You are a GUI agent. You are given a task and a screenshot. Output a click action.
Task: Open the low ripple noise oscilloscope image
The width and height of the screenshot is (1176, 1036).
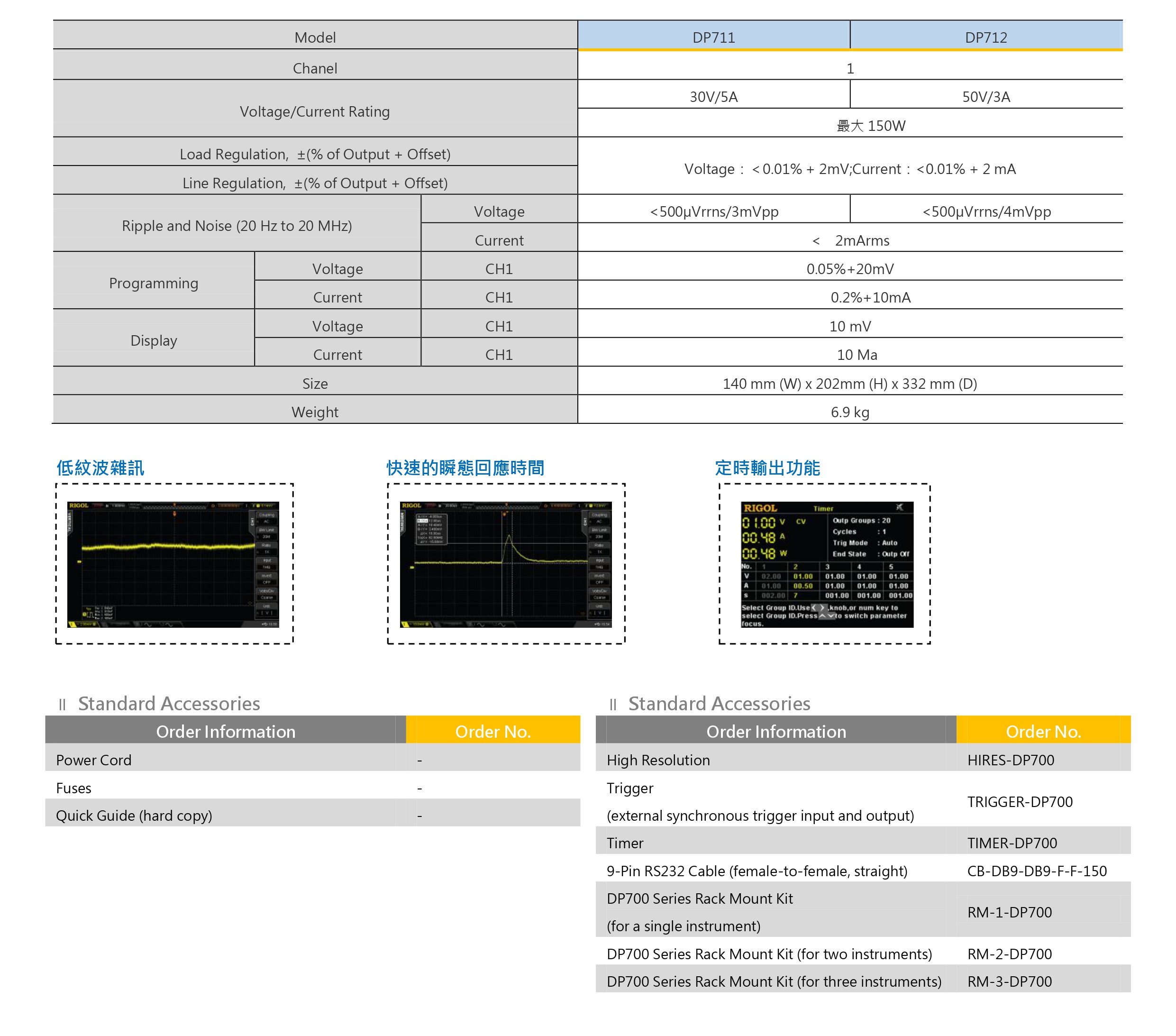tap(173, 564)
